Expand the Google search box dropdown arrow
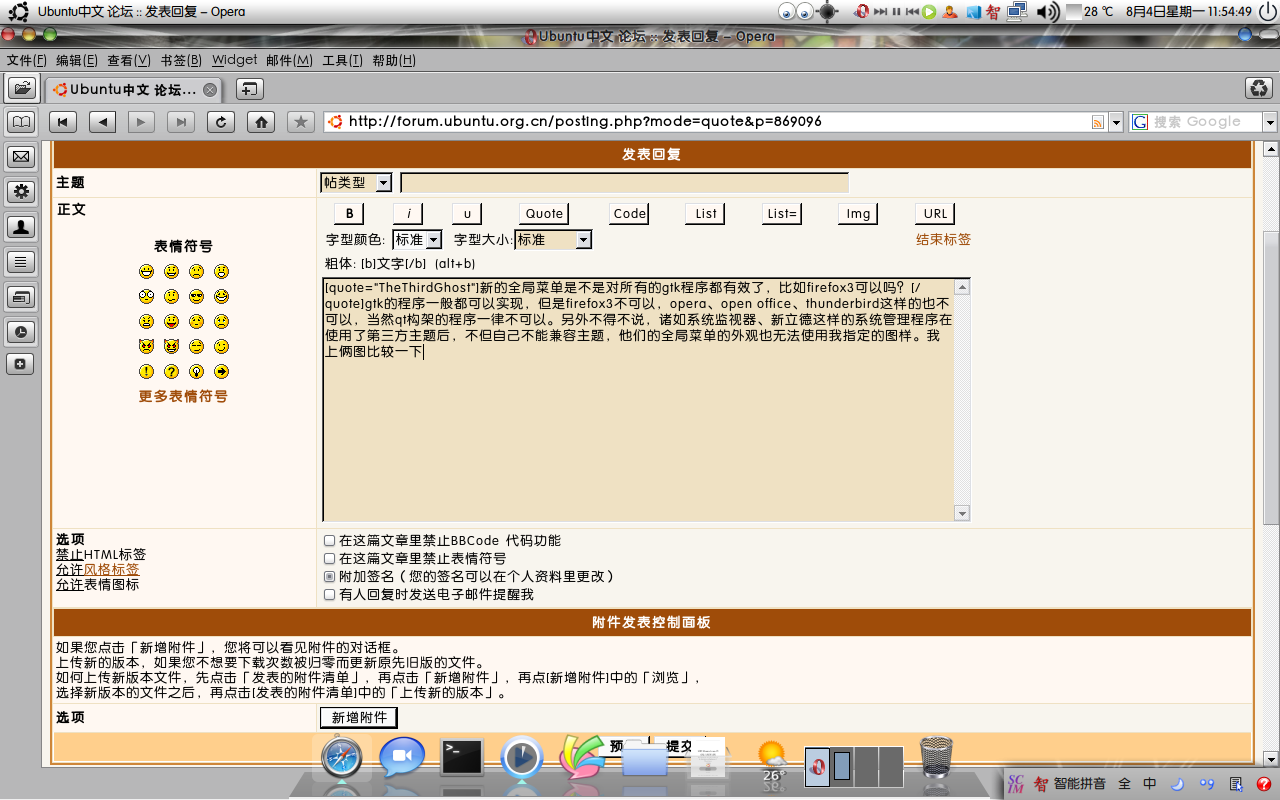The image size is (1280, 800). [x=1270, y=122]
